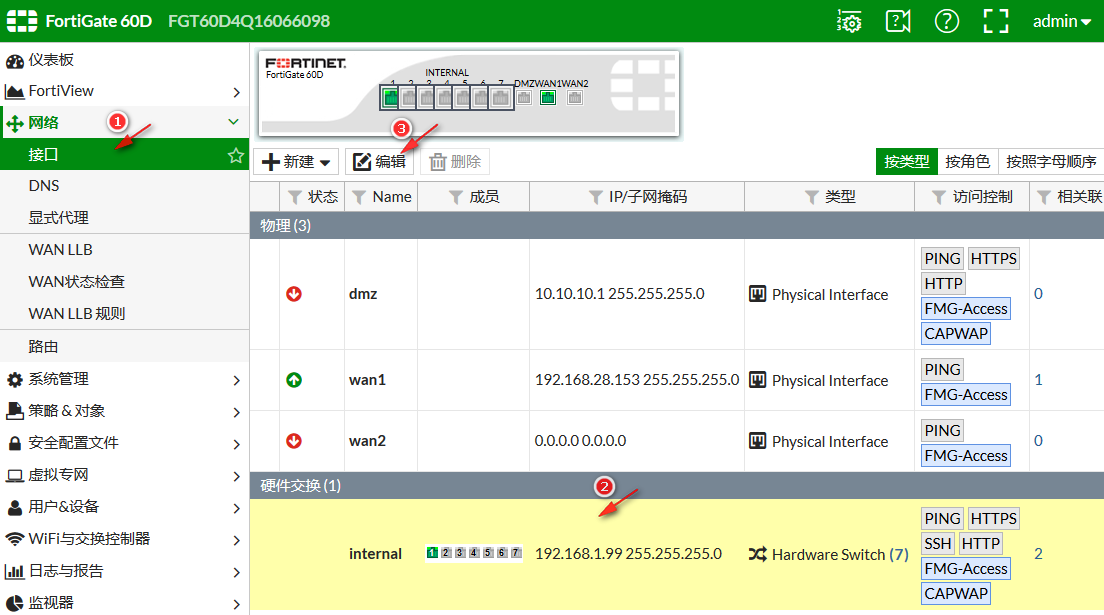
Task: Expand the 日志与报告 menu
Action: (125, 571)
